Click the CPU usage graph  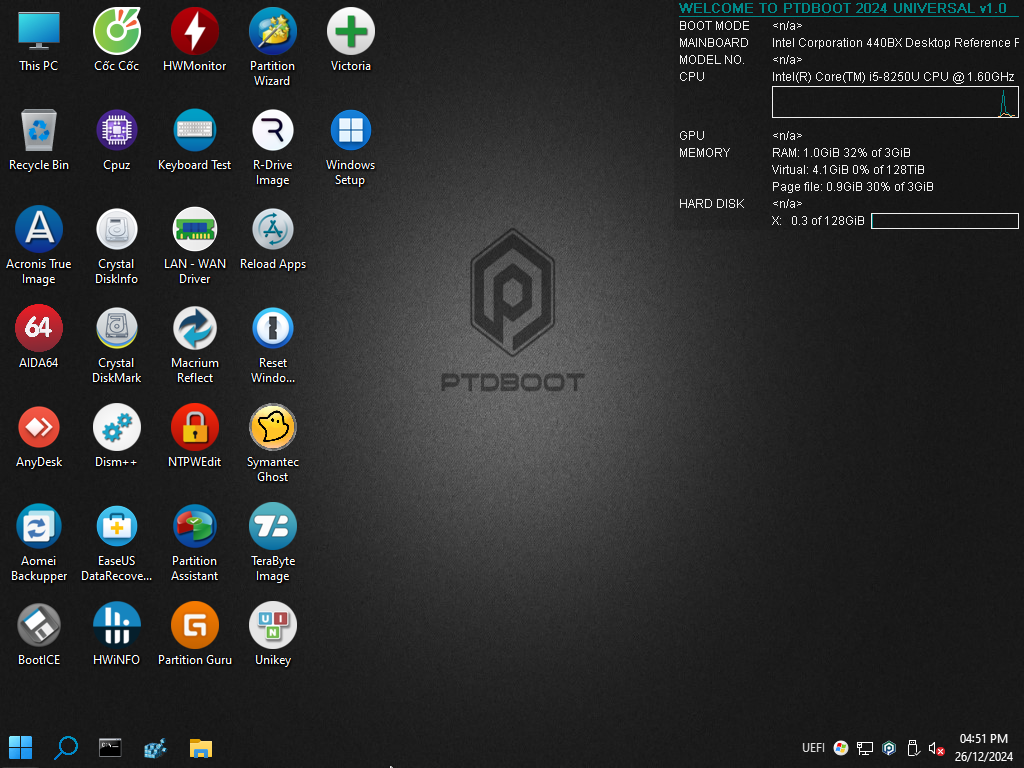click(895, 103)
